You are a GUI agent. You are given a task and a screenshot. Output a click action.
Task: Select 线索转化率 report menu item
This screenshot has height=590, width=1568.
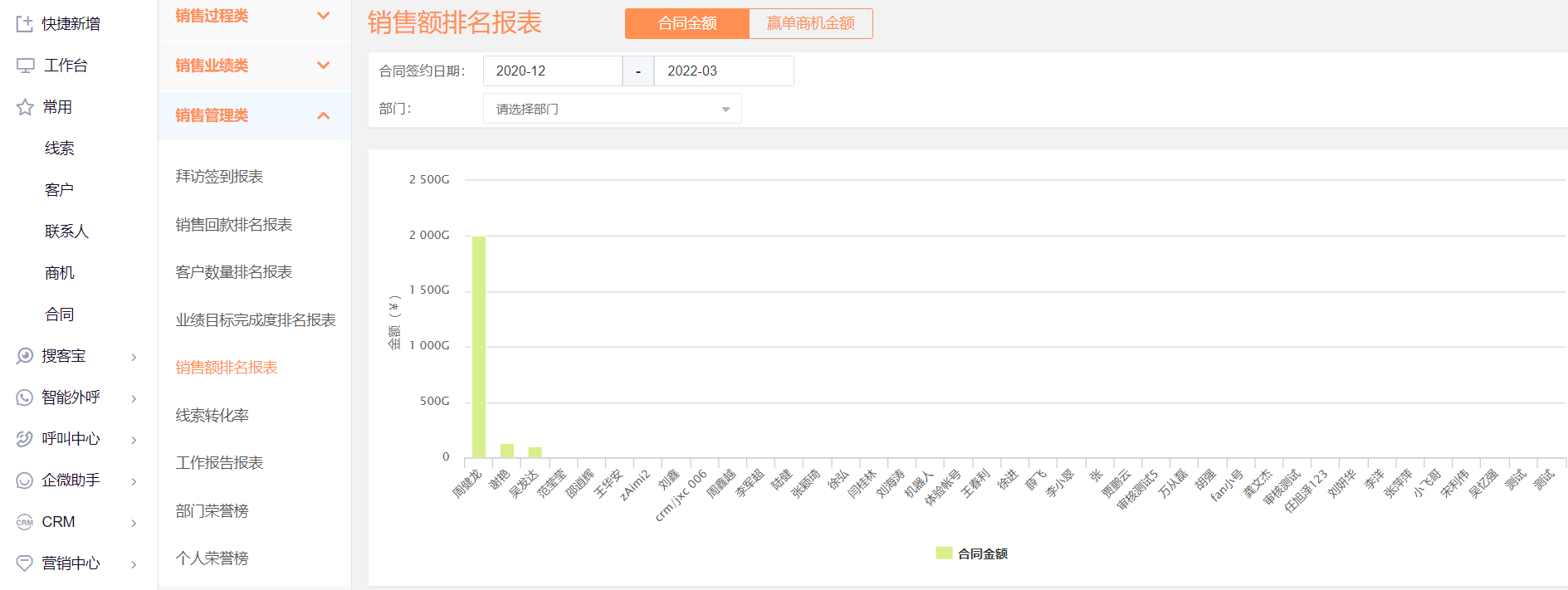point(212,416)
